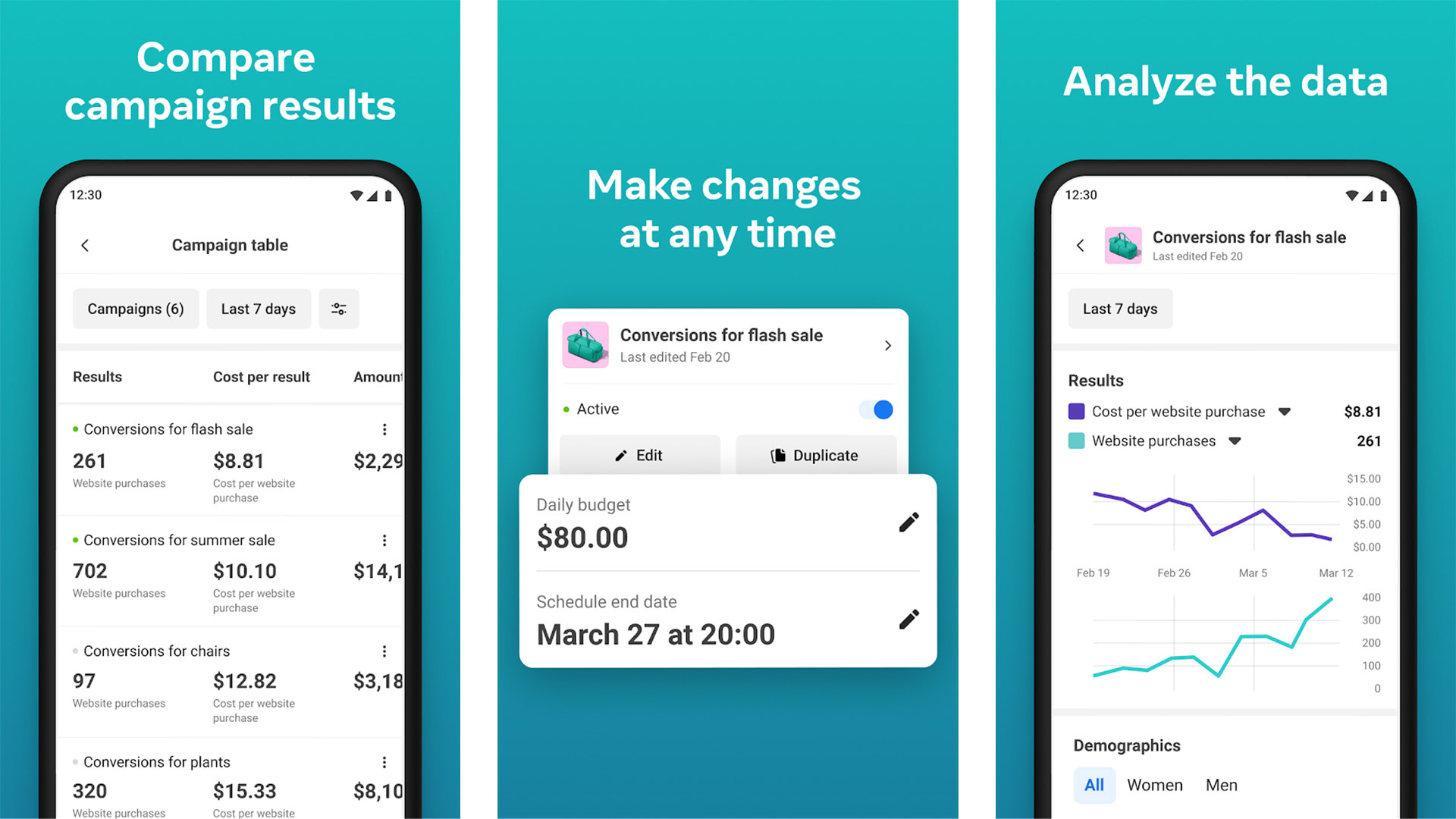Viewport: 1456px width, 819px height.
Task: Click the three-dot menu for Conversions for flash sale row
Action: pyautogui.click(x=381, y=429)
